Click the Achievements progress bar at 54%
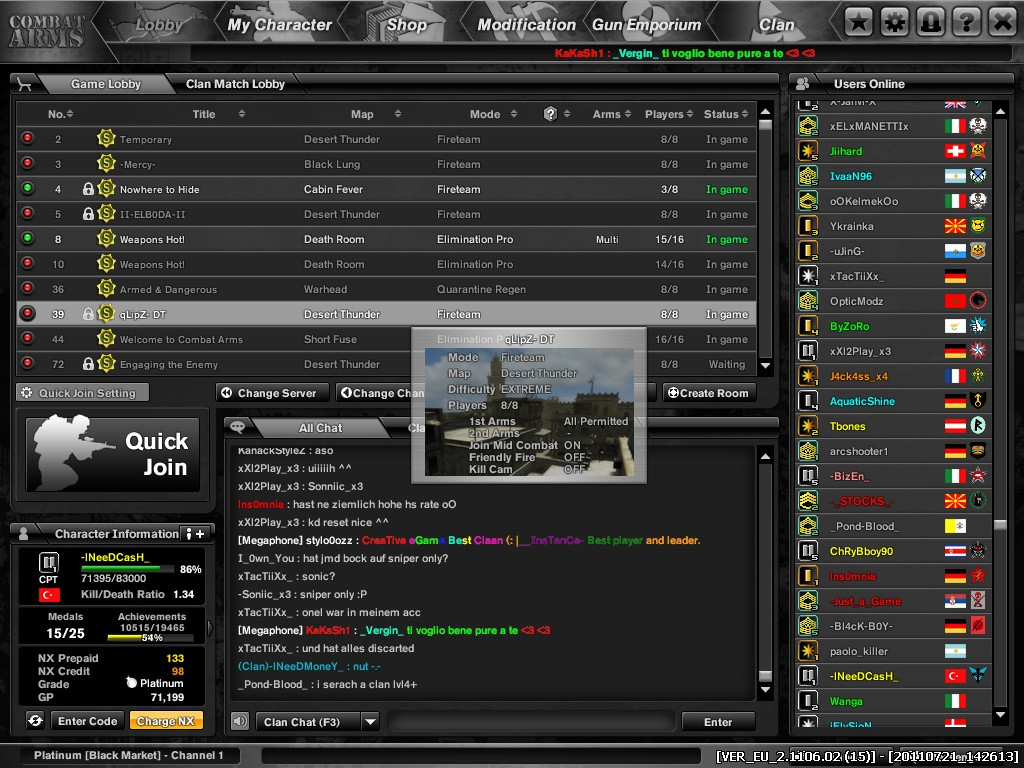1024x768 pixels. pyautogui.click(x=150, y=637)
